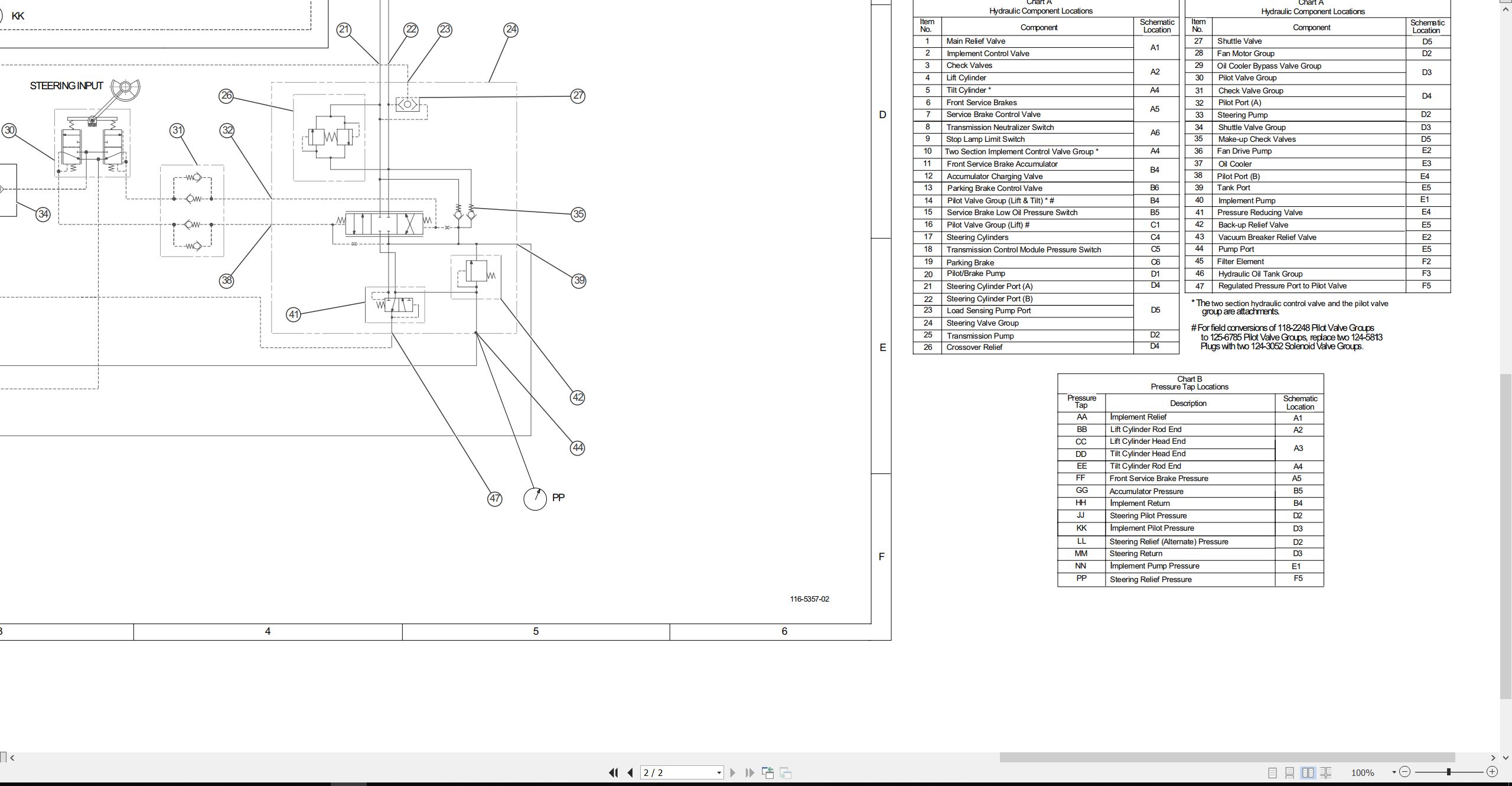Click 'Accumulator Pressure' in Chart B
Viewport: 1512px width, 786px height.
tap(1146, 491)
